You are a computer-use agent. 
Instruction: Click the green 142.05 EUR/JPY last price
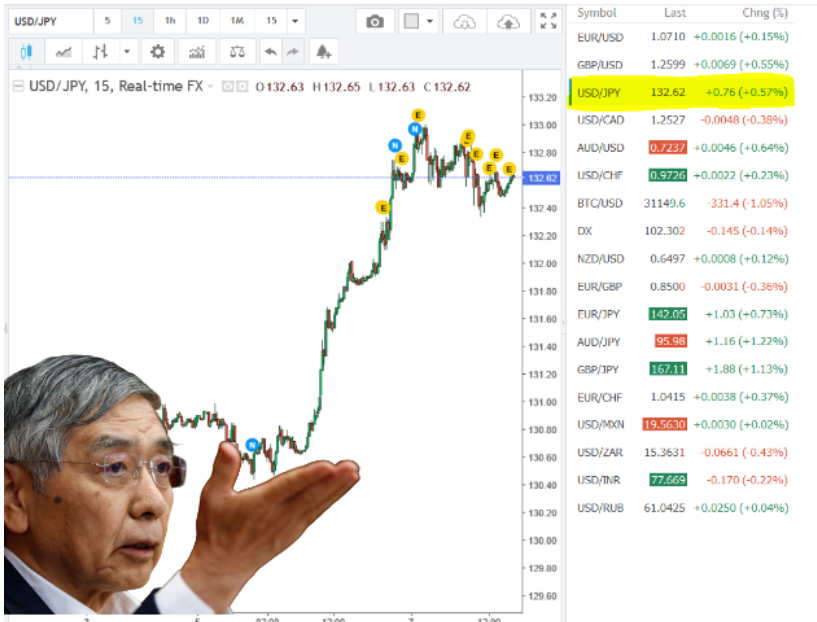668,314
